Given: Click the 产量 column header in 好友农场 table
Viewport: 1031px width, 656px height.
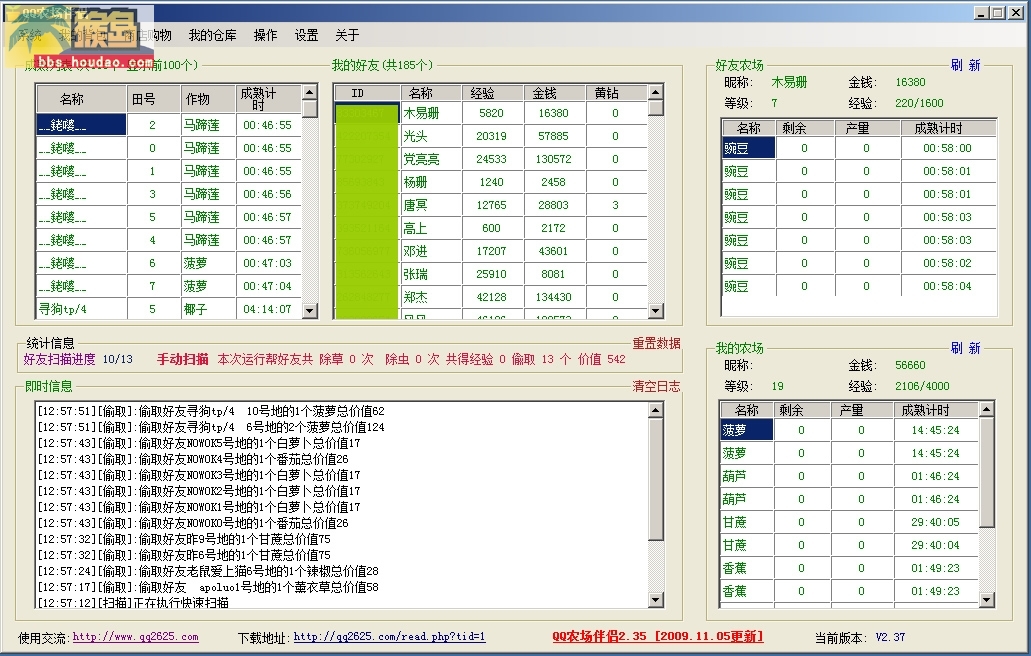Looking at the screenshot, I should click(x=867, y=128).
